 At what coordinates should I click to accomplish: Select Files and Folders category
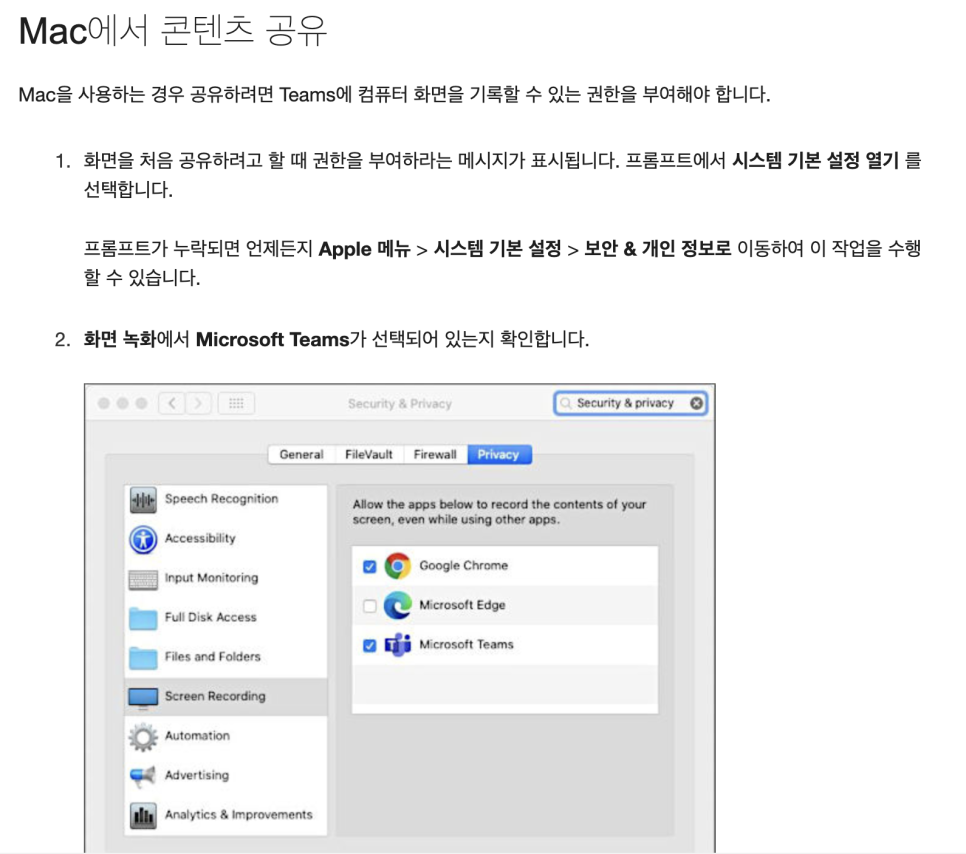click(x=225, y=657)
